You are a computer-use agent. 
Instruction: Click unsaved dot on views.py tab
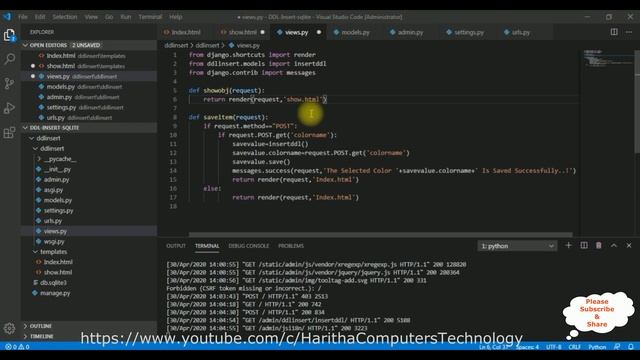coord(319,32)
